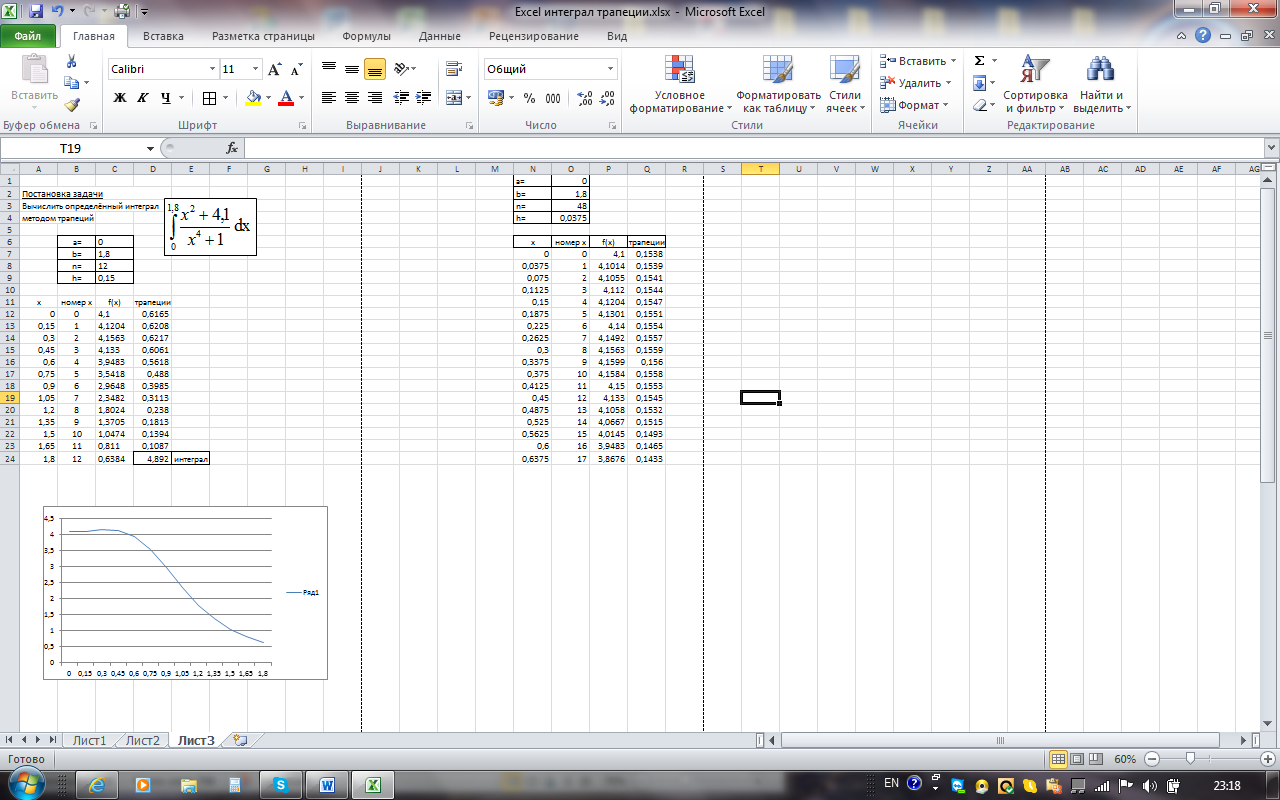Insert AutoSum with the sigma icon

coord(980,61)
